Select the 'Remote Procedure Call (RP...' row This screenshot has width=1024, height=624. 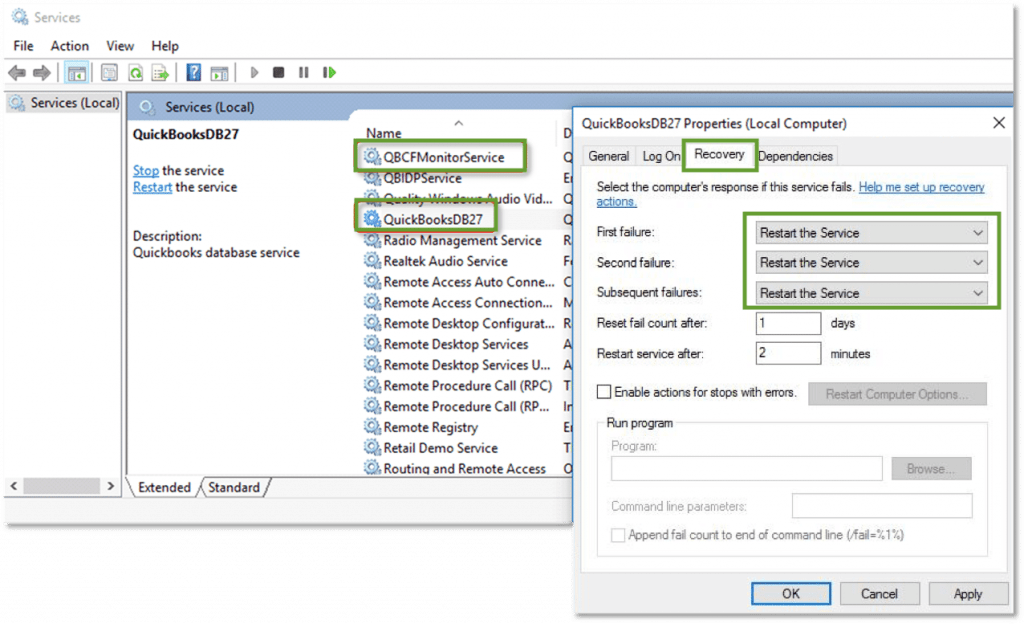tap(466, 406)
